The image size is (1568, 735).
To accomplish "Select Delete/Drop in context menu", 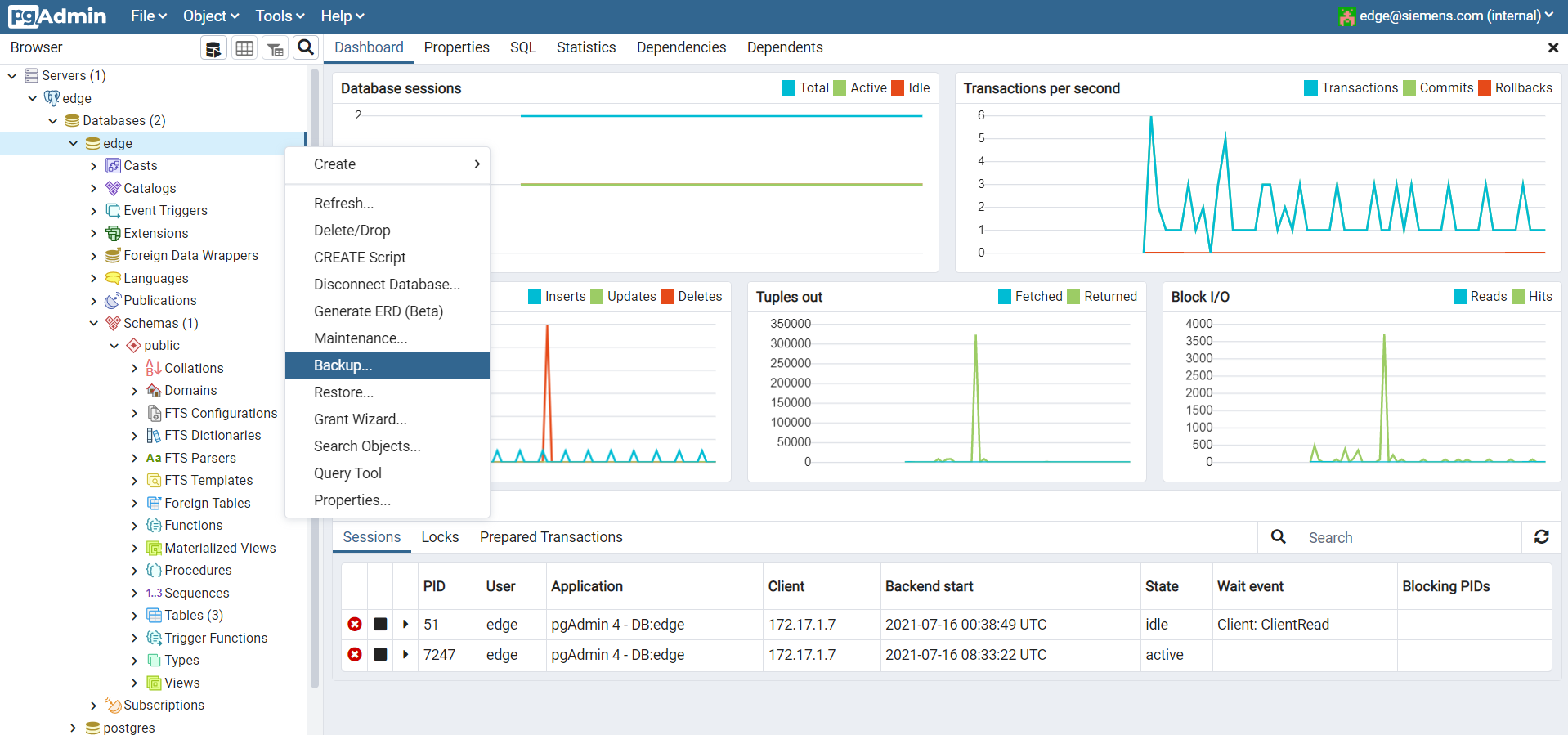I will (x=388, y=231).
